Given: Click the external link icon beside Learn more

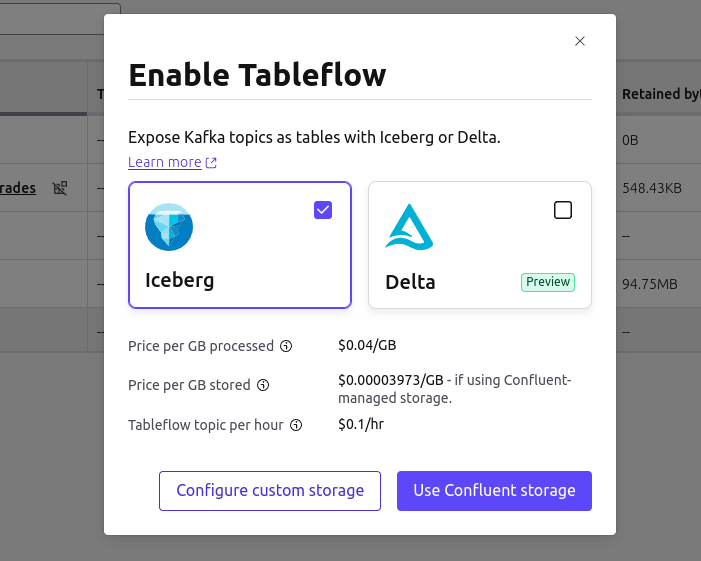Looking at the screenshot, I should 211,163.
